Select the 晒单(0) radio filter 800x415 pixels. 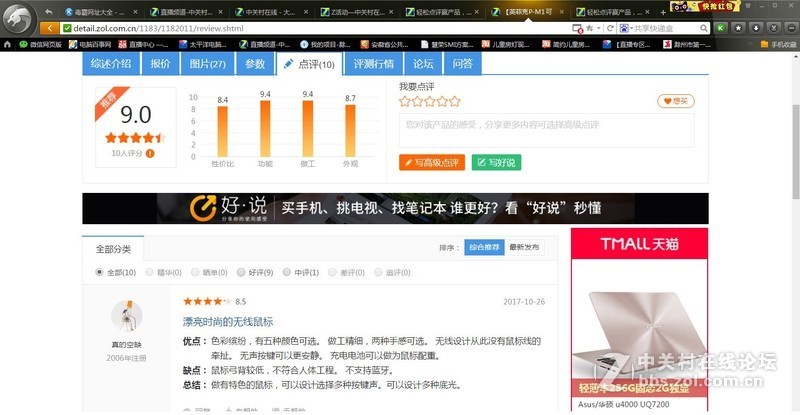[195, 272]
